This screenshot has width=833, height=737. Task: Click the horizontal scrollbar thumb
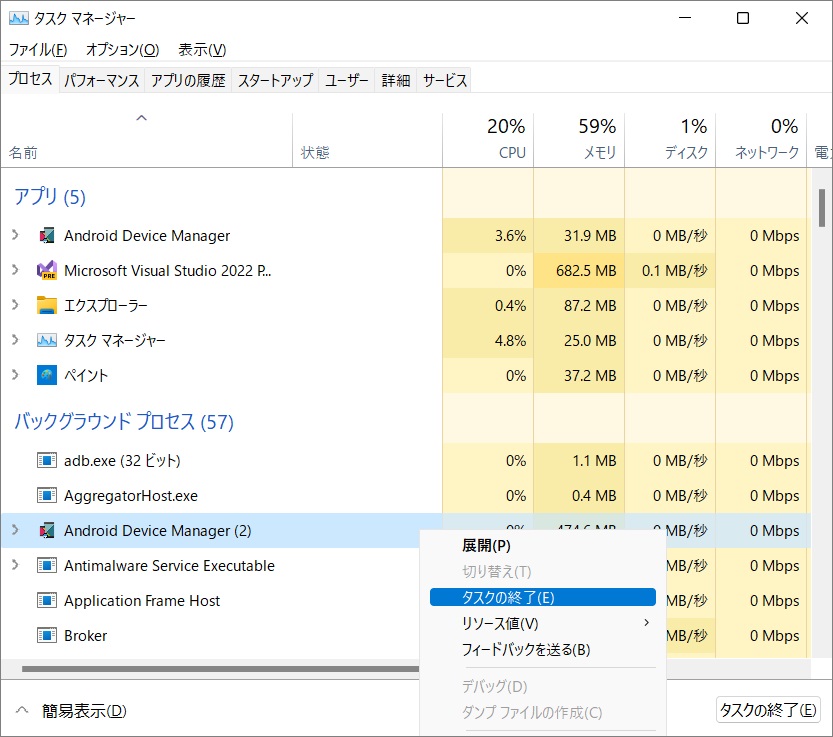point(220,669)
